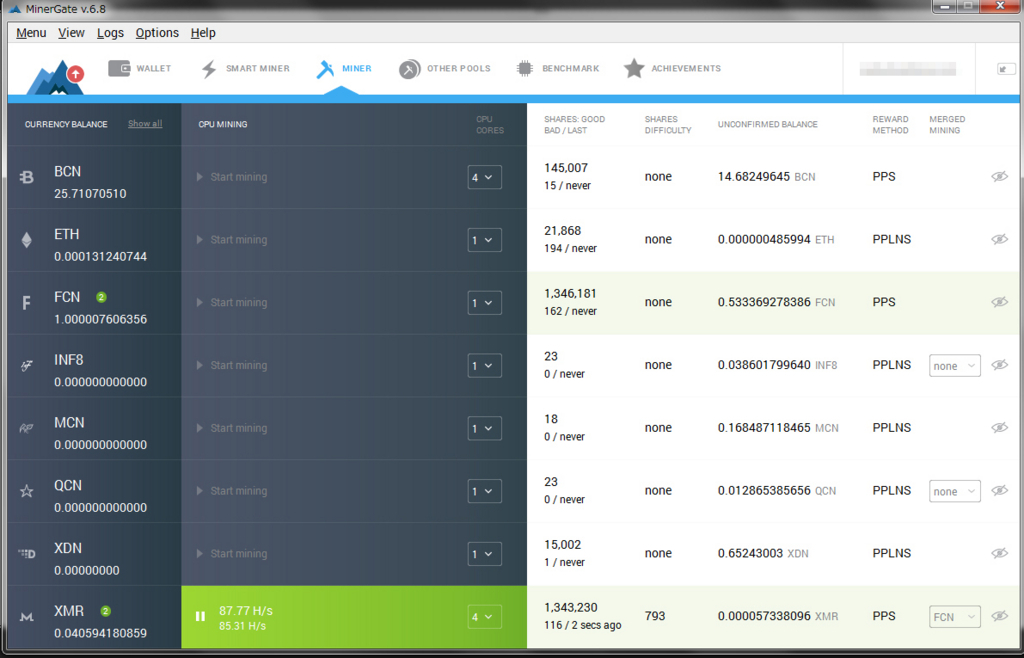Click the green badge next to FCN
1024x658 pixels.
101,297
